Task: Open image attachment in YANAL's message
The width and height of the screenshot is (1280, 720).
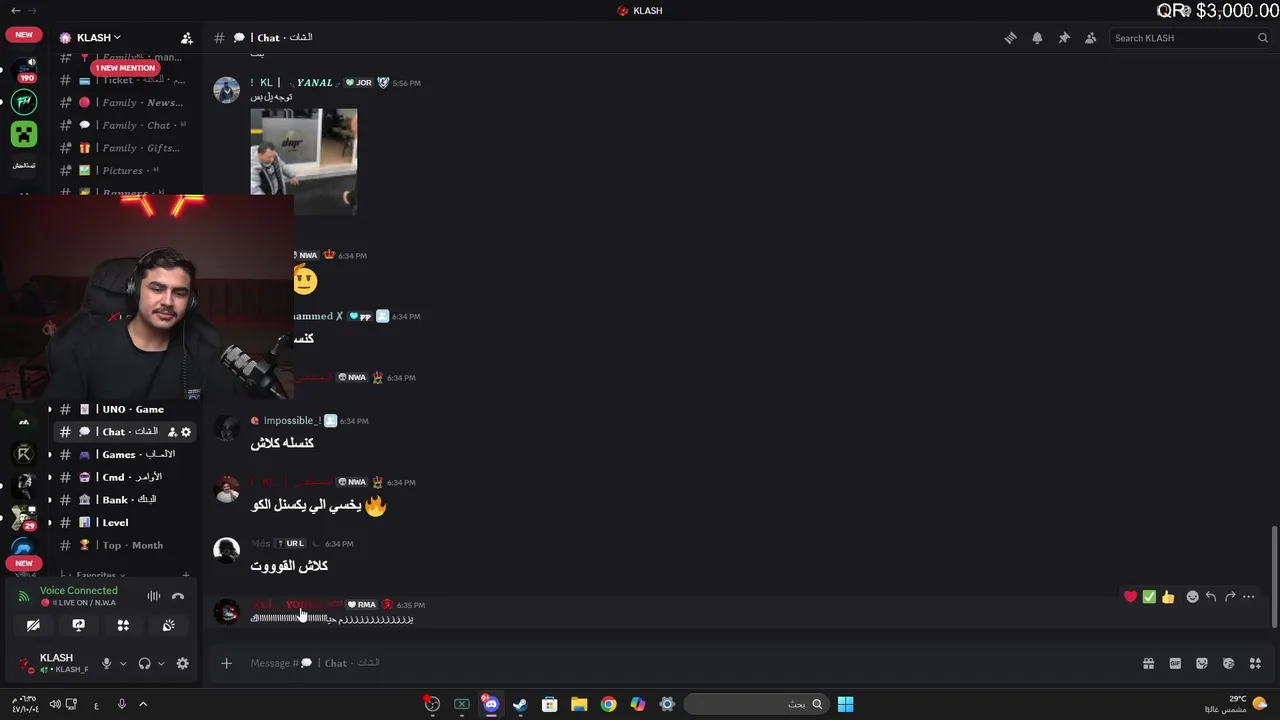Action: click(x=304, y=161)
